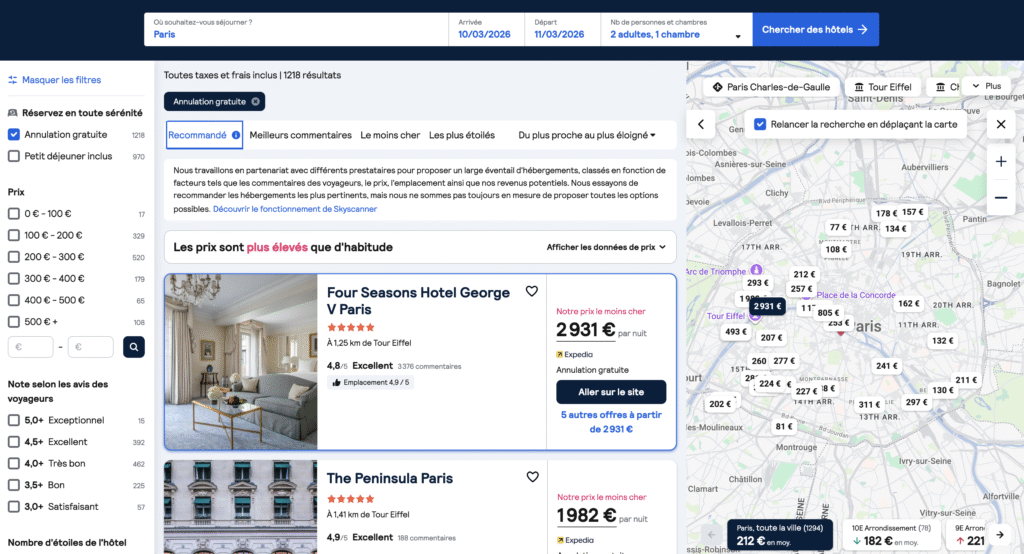Remove the Annulation gratuite filter chip
Image resolution: width=1024 pixels, height=554 pixels.
tap(255, 101)
